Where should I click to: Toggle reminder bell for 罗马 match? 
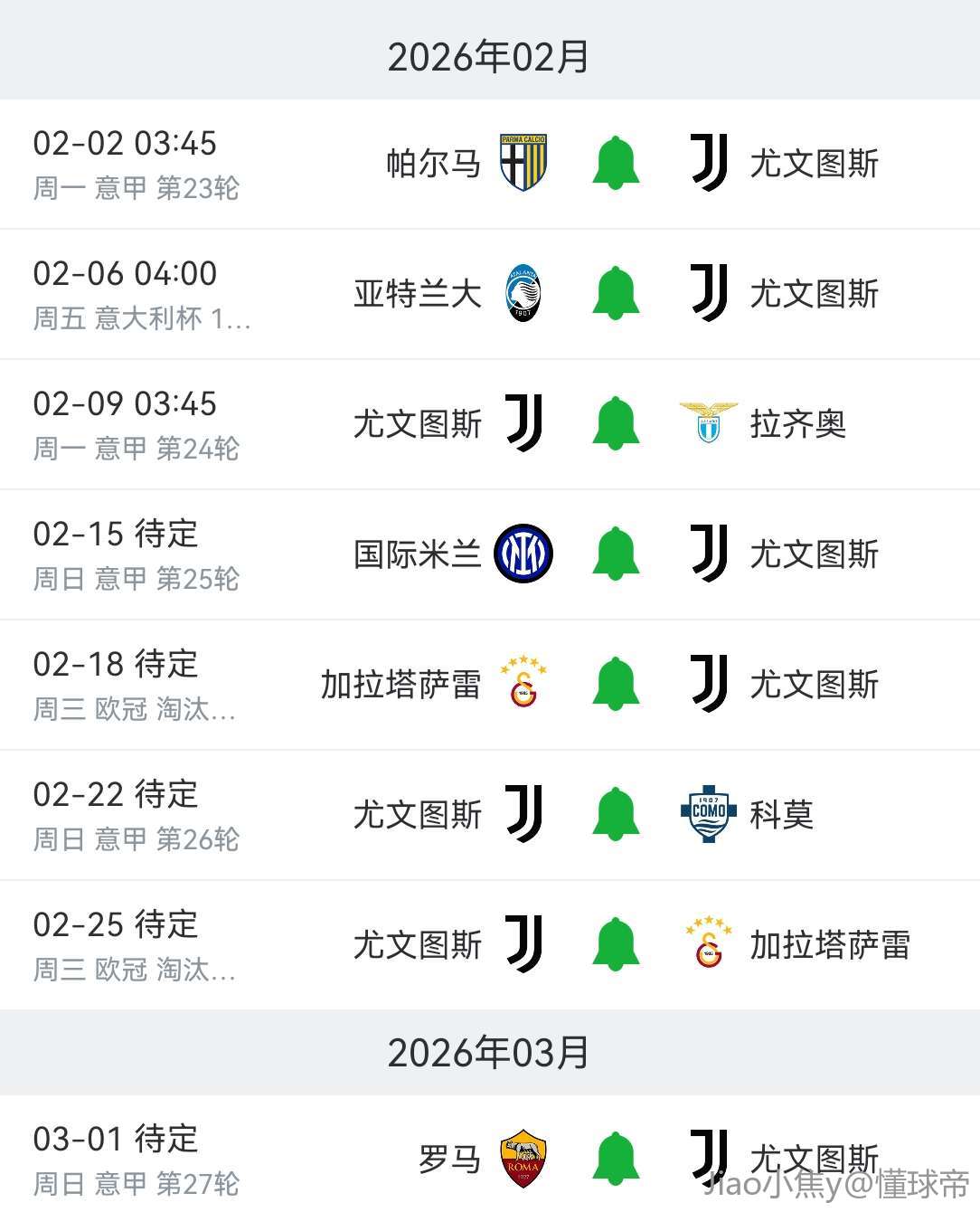tap(616, 1158)
